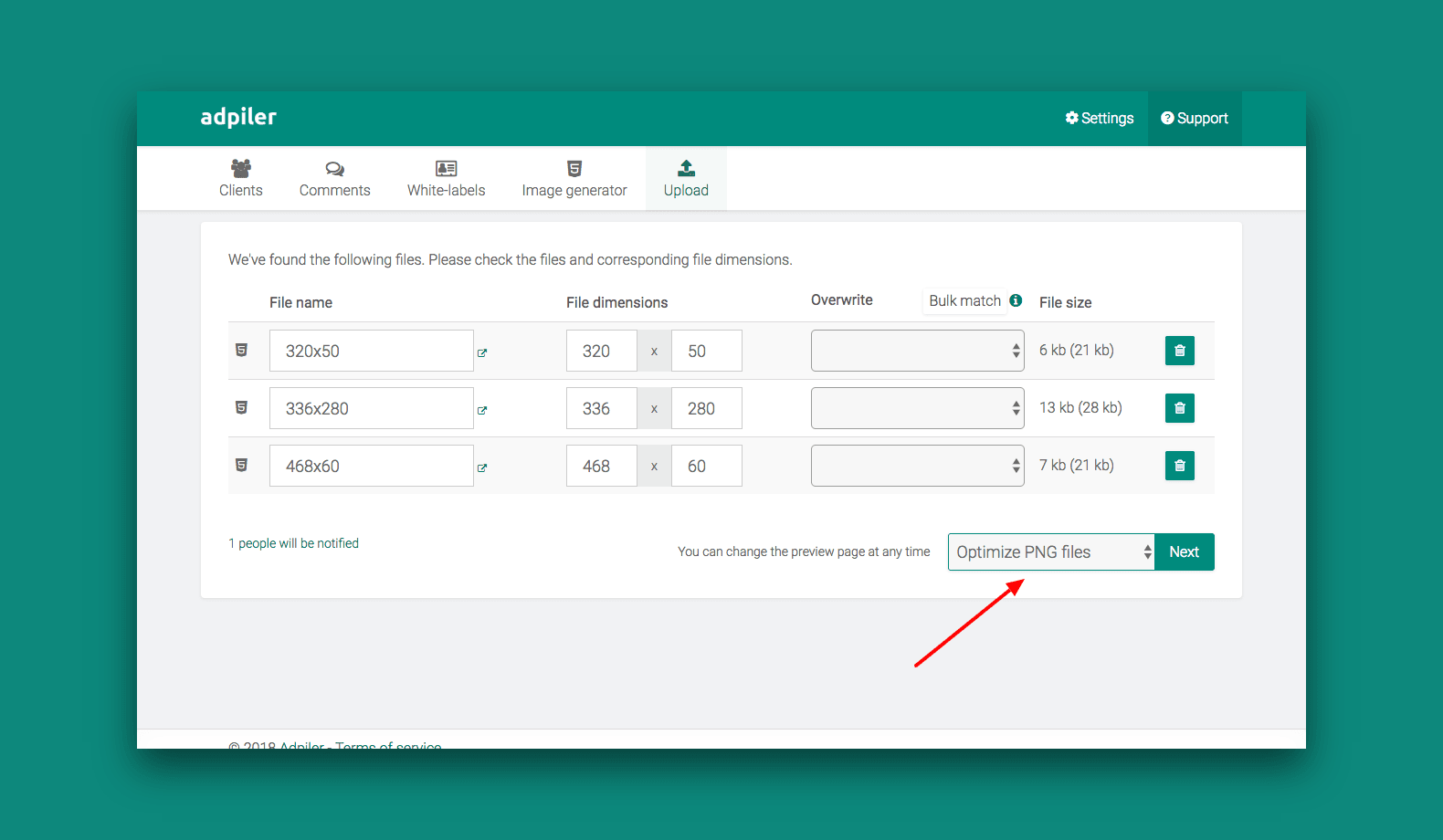
Task: Open the Overwrite dropdown for the 468x60 row
Action: point(918,466)
